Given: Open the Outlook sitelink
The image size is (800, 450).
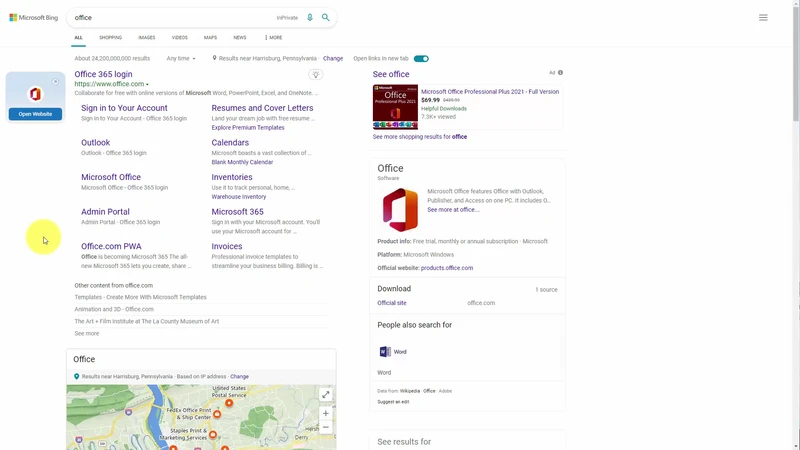Looking at the screenshot, I should 95,142.
